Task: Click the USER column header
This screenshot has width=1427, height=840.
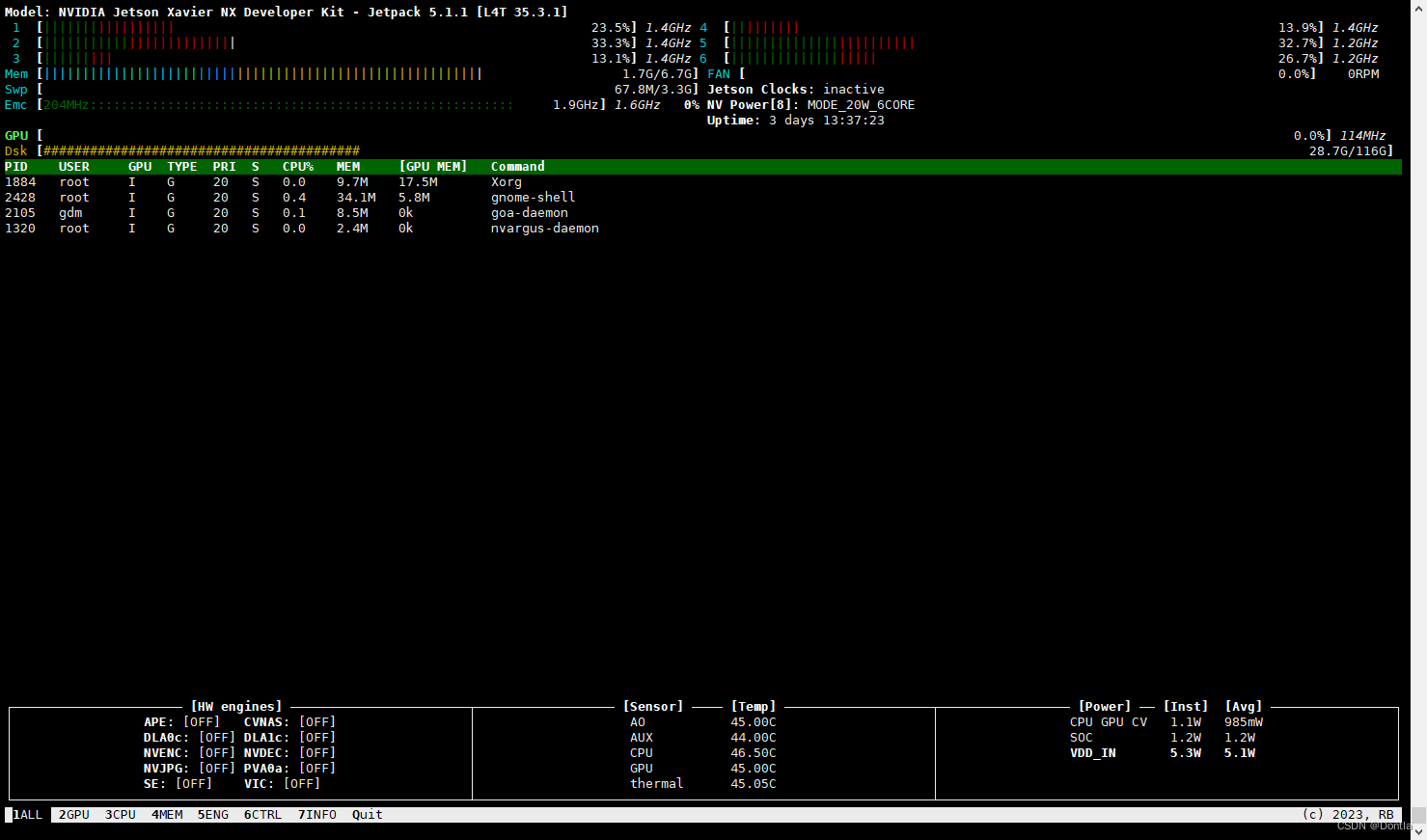Action: point(74,167)
